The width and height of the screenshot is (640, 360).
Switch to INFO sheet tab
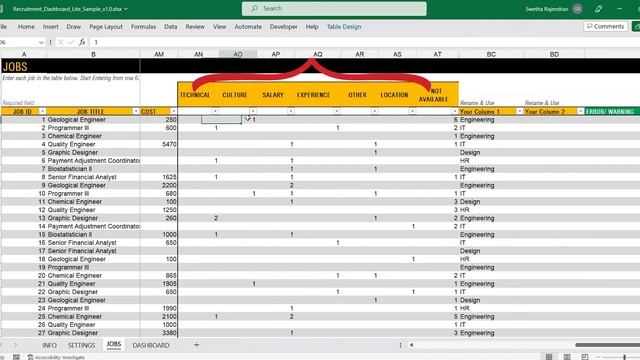pyautogui.click(x=49, y=345)
